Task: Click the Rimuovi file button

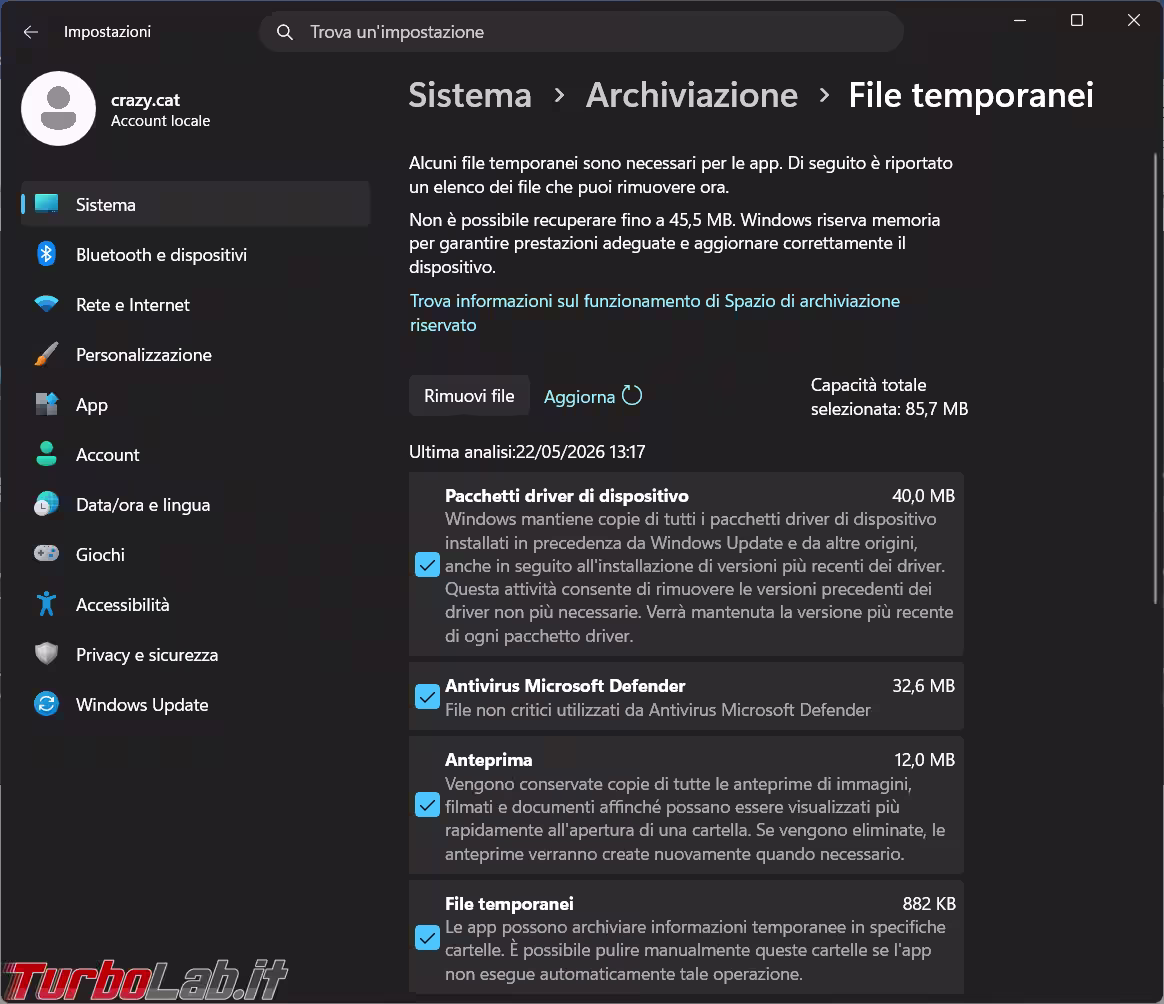Action: tap(469, 396)
